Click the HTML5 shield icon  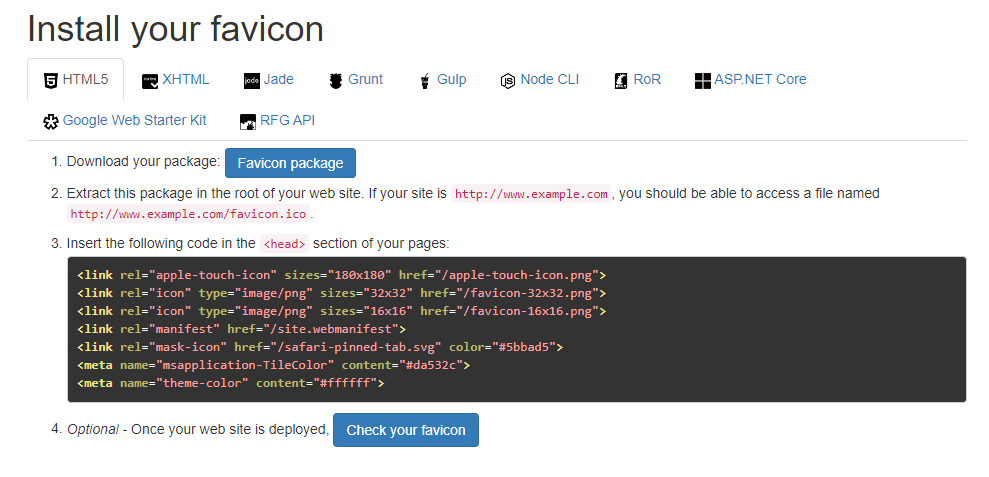coord(51,80)
